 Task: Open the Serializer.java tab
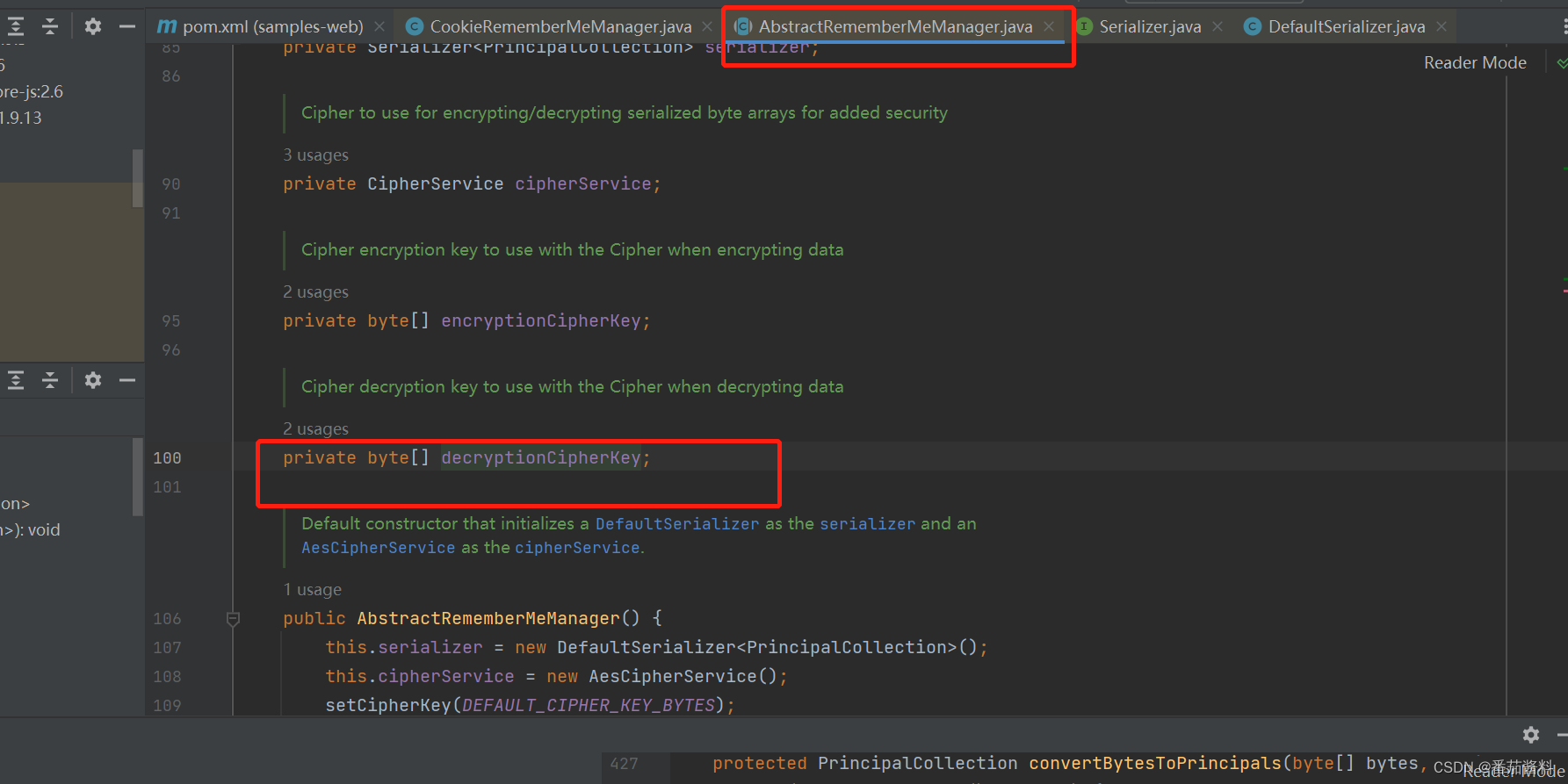click(1150, 26)
